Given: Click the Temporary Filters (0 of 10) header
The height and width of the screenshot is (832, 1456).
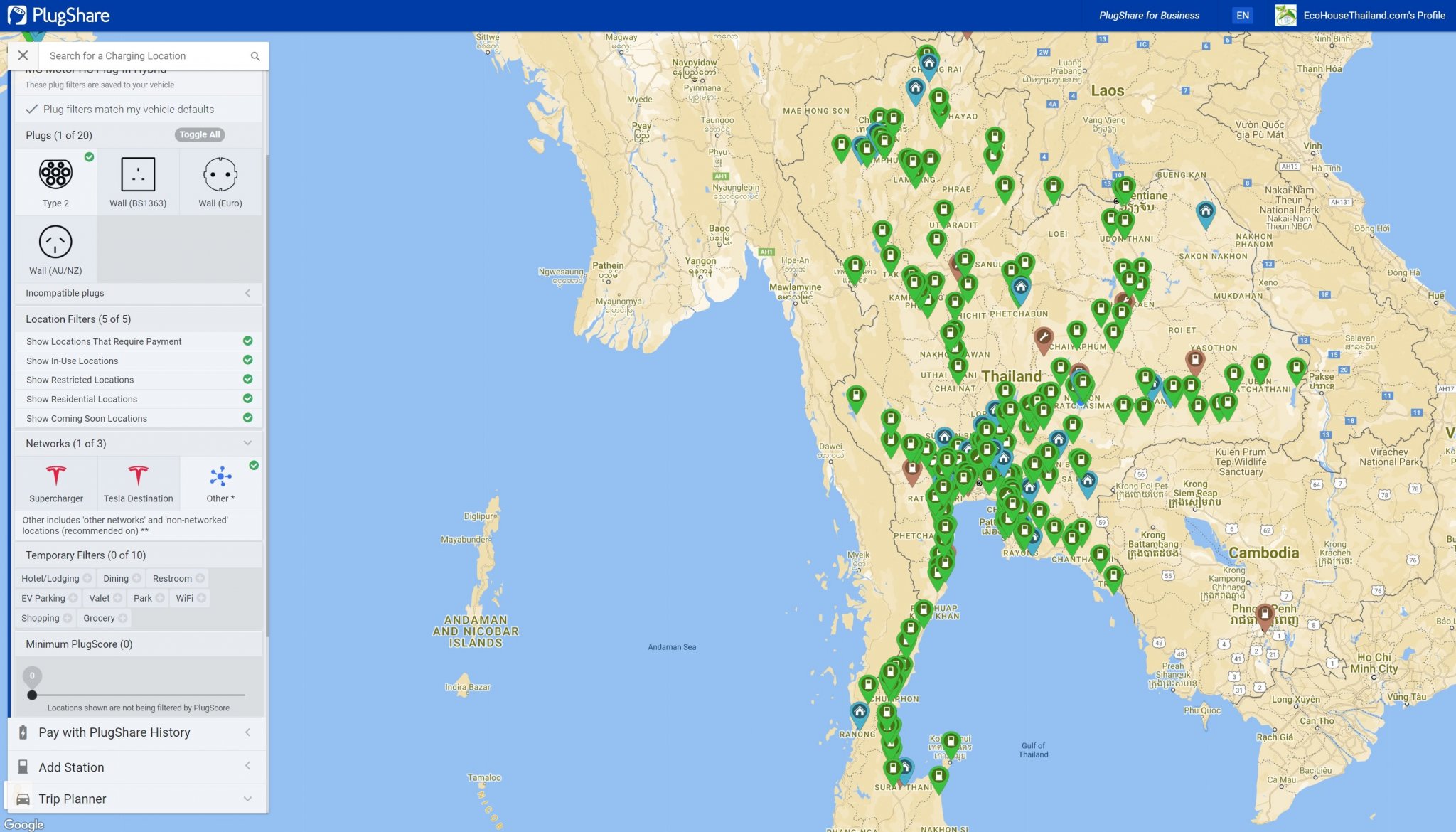Looking at the screenshot, I should pos(85,555).
